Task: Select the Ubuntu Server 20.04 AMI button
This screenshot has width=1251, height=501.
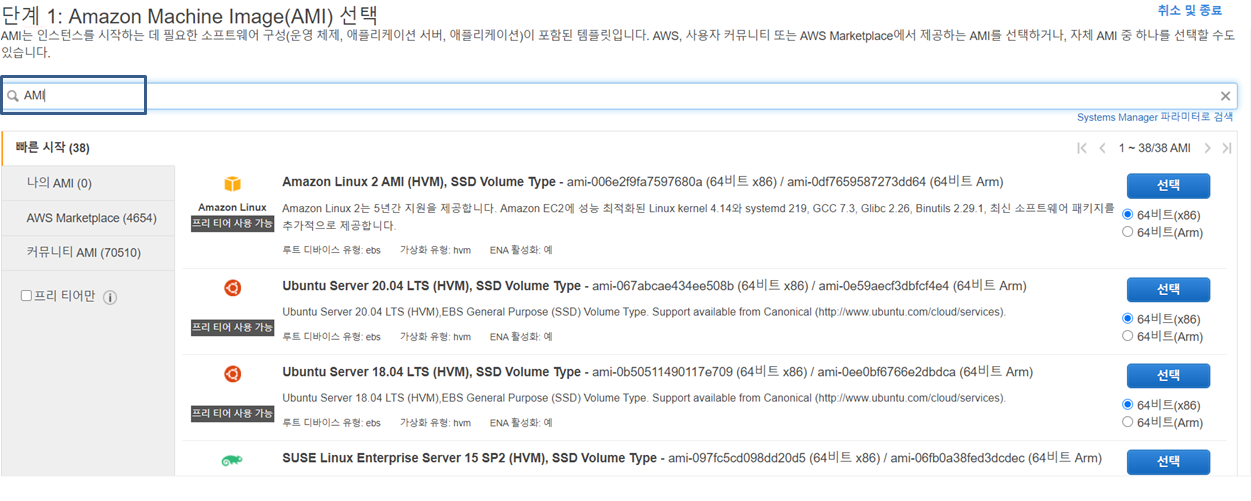Action: tap(1168, 290)
